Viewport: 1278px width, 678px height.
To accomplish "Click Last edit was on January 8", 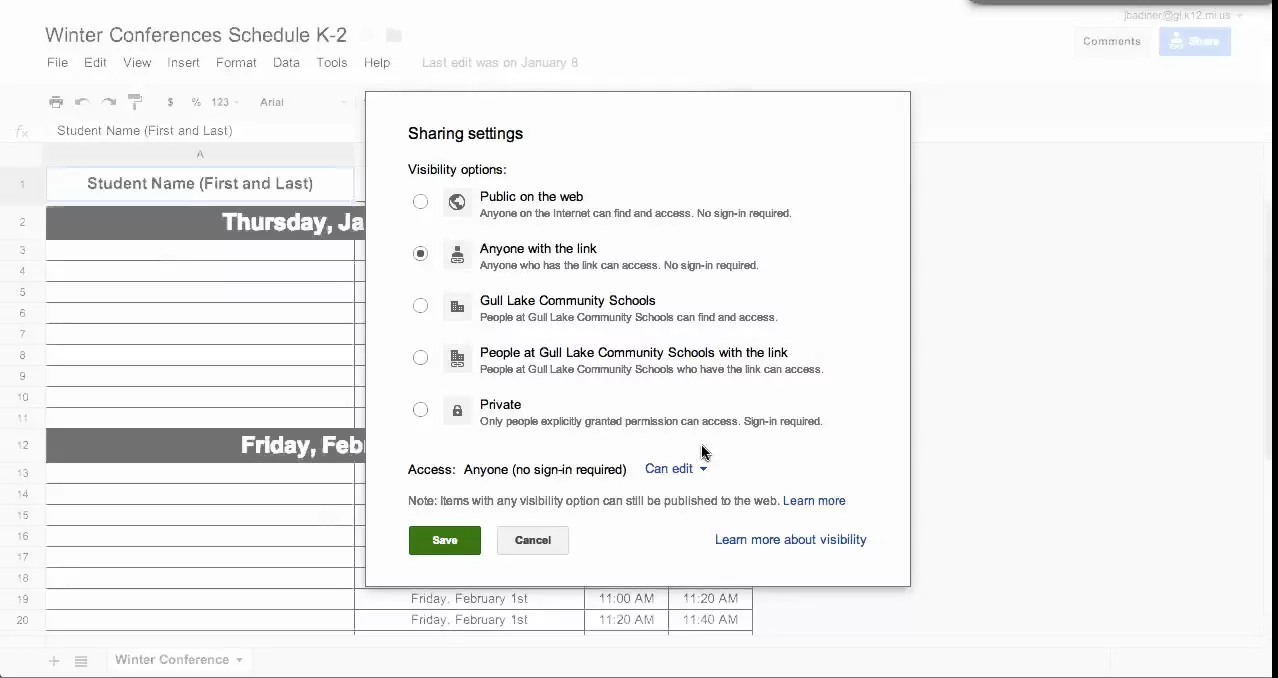I will [x=500, y=62].
